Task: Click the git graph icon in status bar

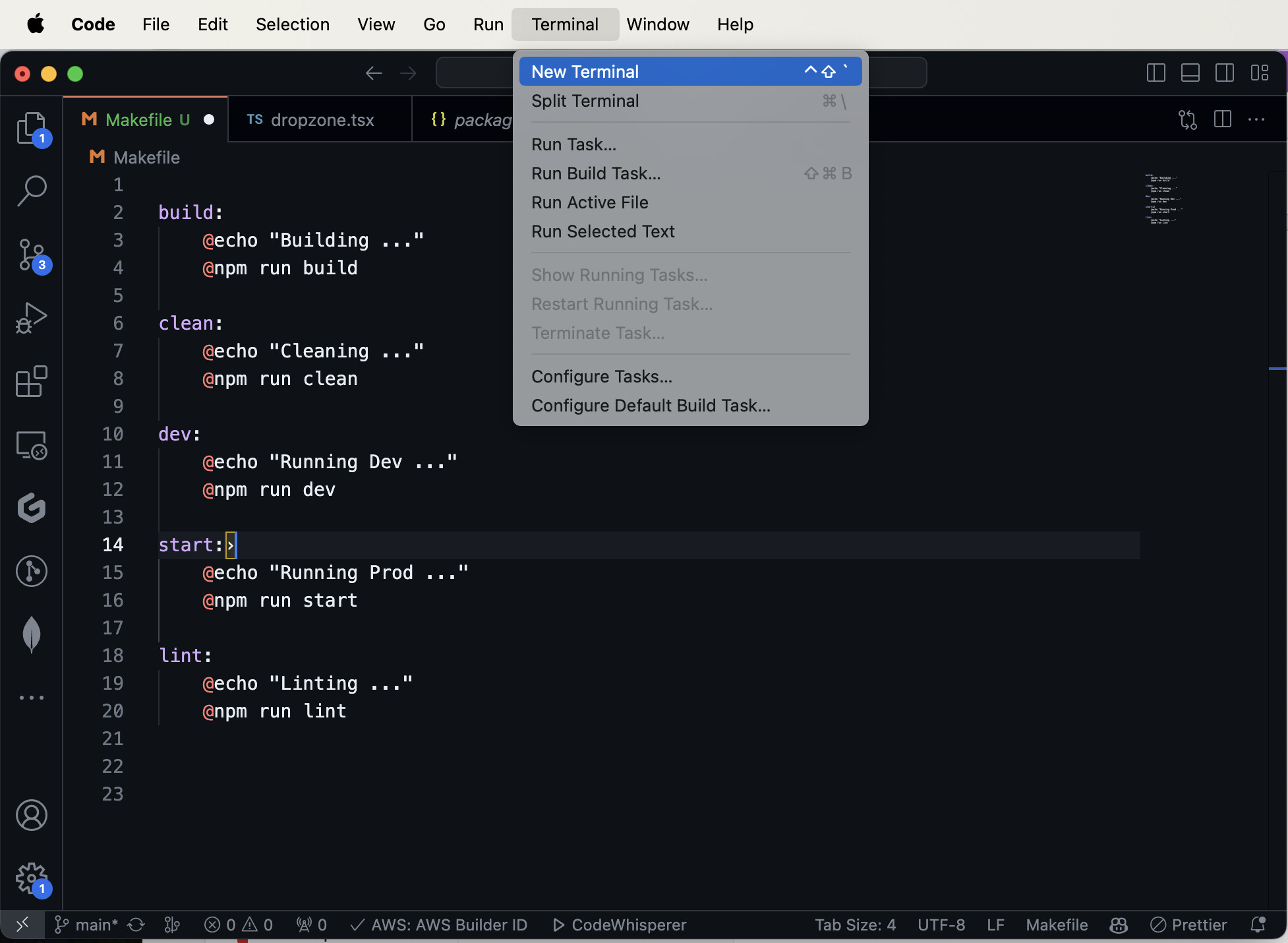Action: tap(172, 925)
